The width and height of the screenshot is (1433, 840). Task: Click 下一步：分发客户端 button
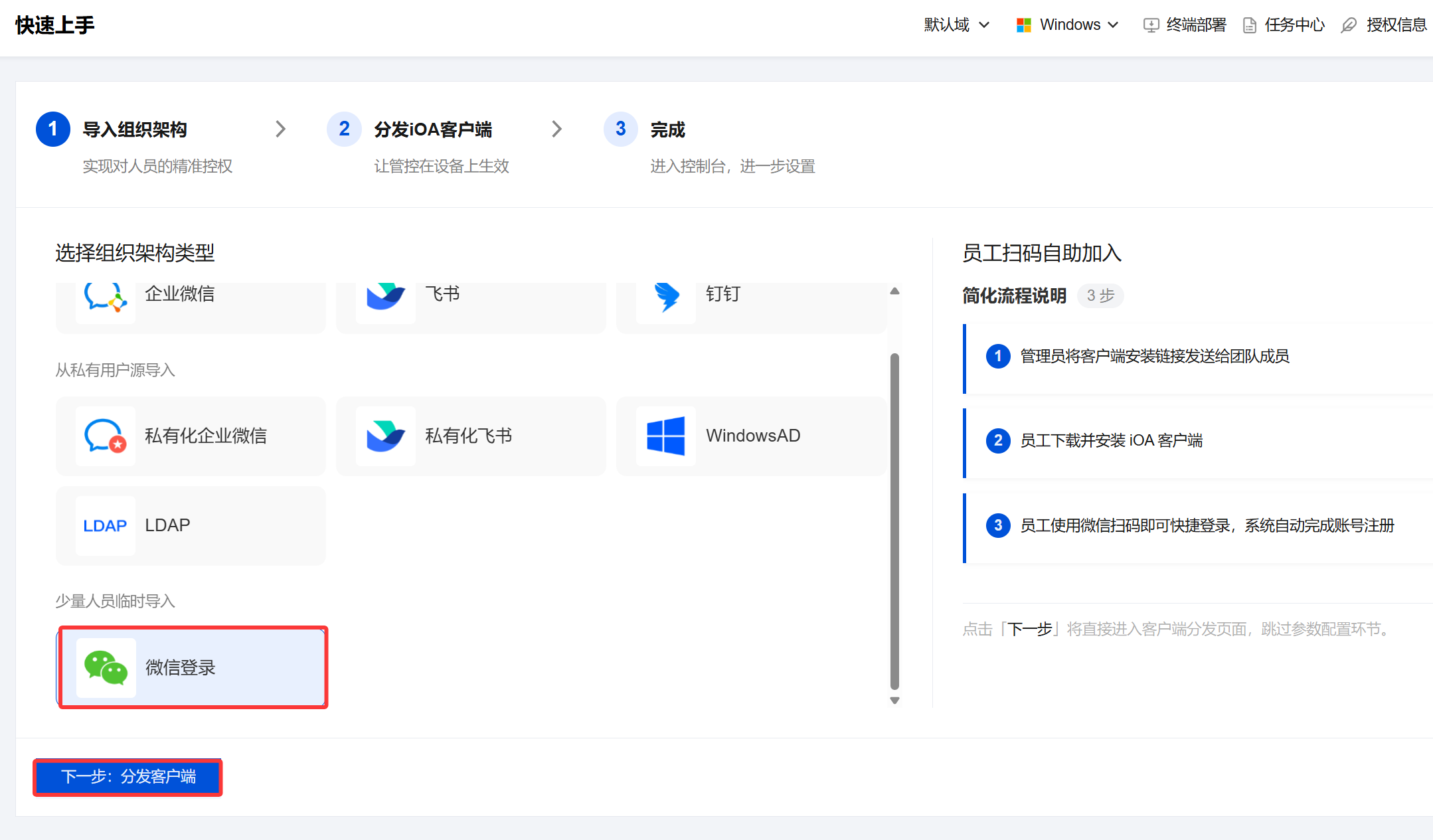point(127,777)
